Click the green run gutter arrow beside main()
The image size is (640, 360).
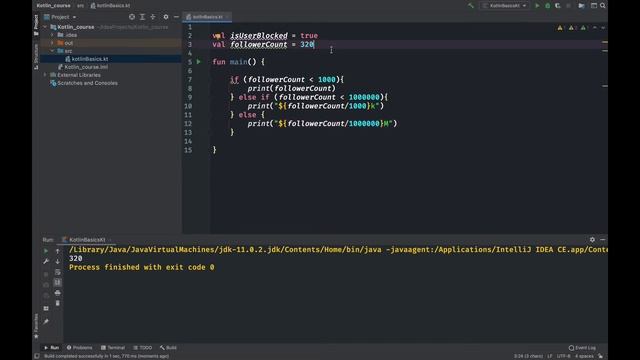tap(199, 62)
